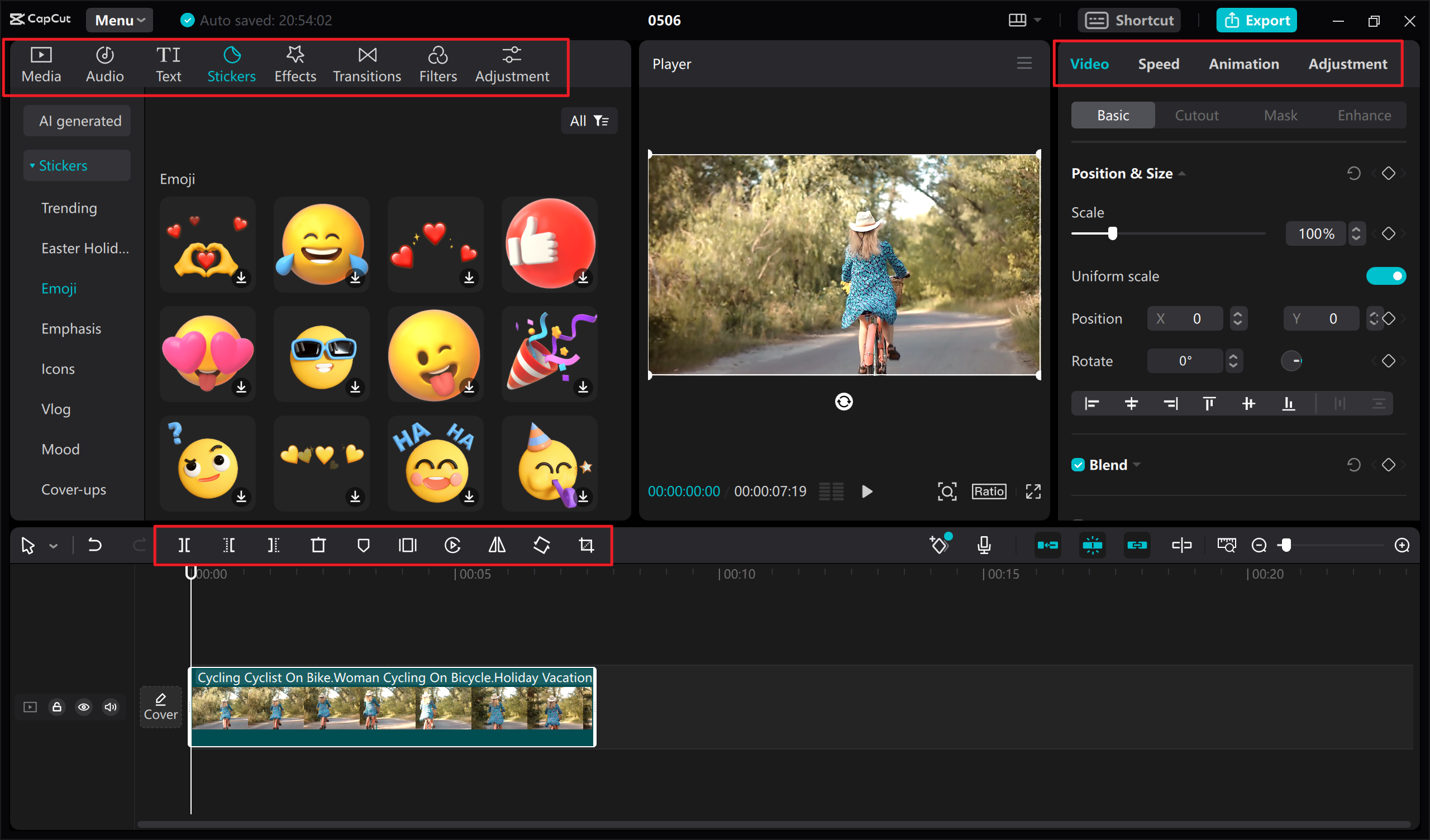Click the Split tool in timeline toolbar
This screenshot has height=840, width=1430.
tap(184, 546)
